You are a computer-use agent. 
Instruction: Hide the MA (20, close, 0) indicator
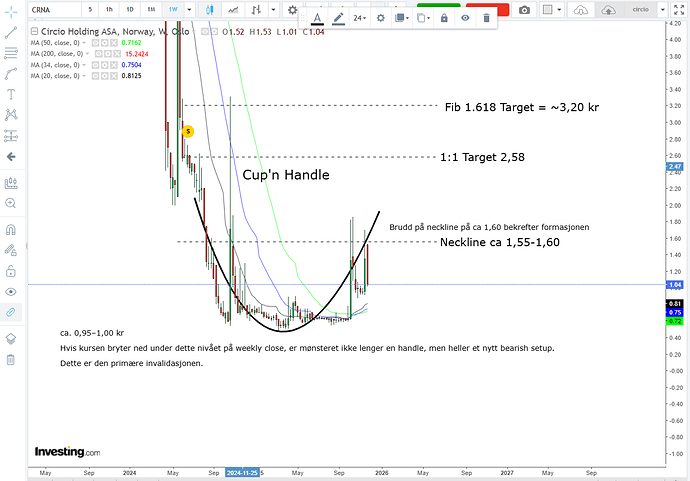point(95,76)
